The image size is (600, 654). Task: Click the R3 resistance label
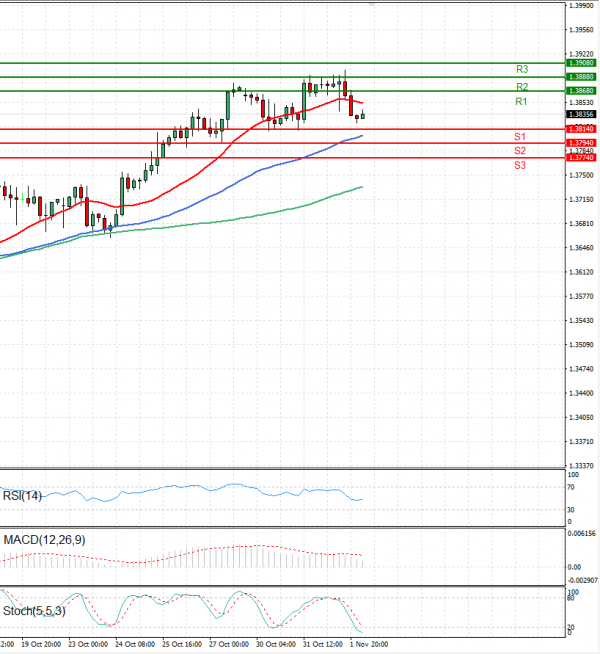click(x=522, y=69)
